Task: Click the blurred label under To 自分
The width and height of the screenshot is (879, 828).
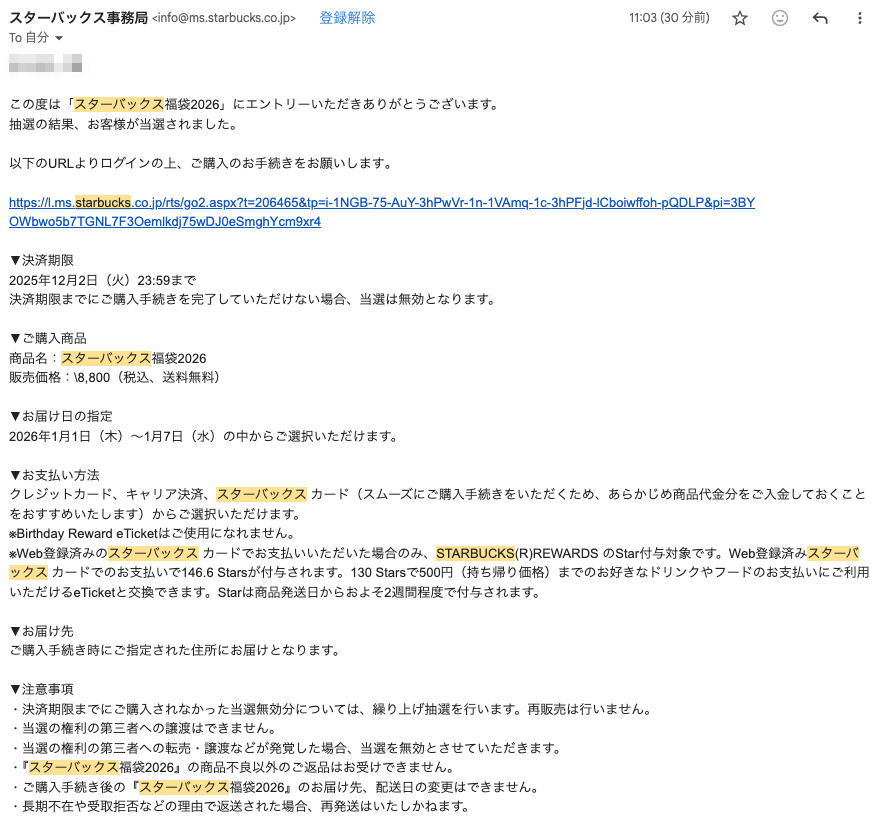Action: [x=45, y=65]
